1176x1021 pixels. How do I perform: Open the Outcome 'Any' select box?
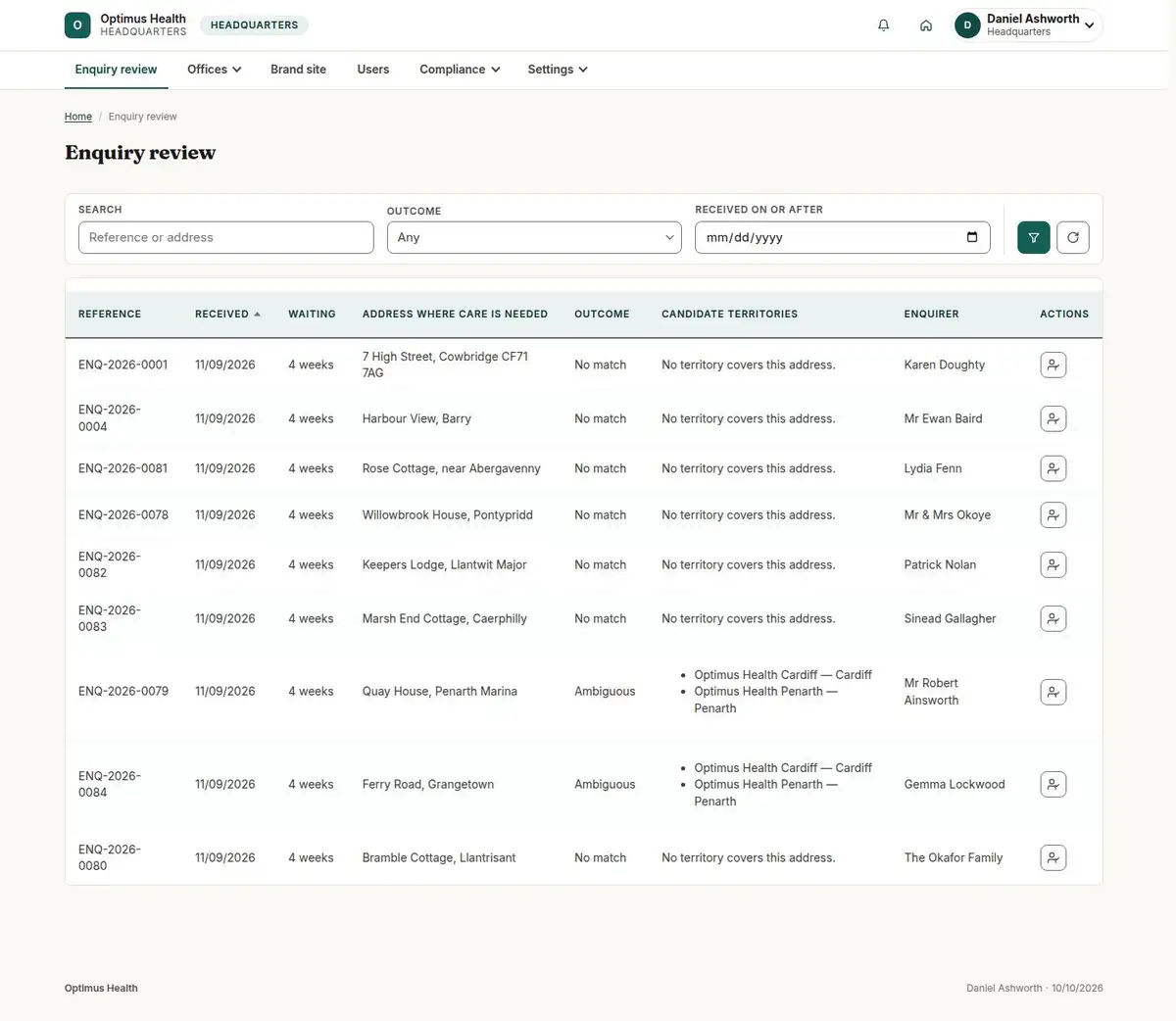pyautogui.click(x=534, y=237)
